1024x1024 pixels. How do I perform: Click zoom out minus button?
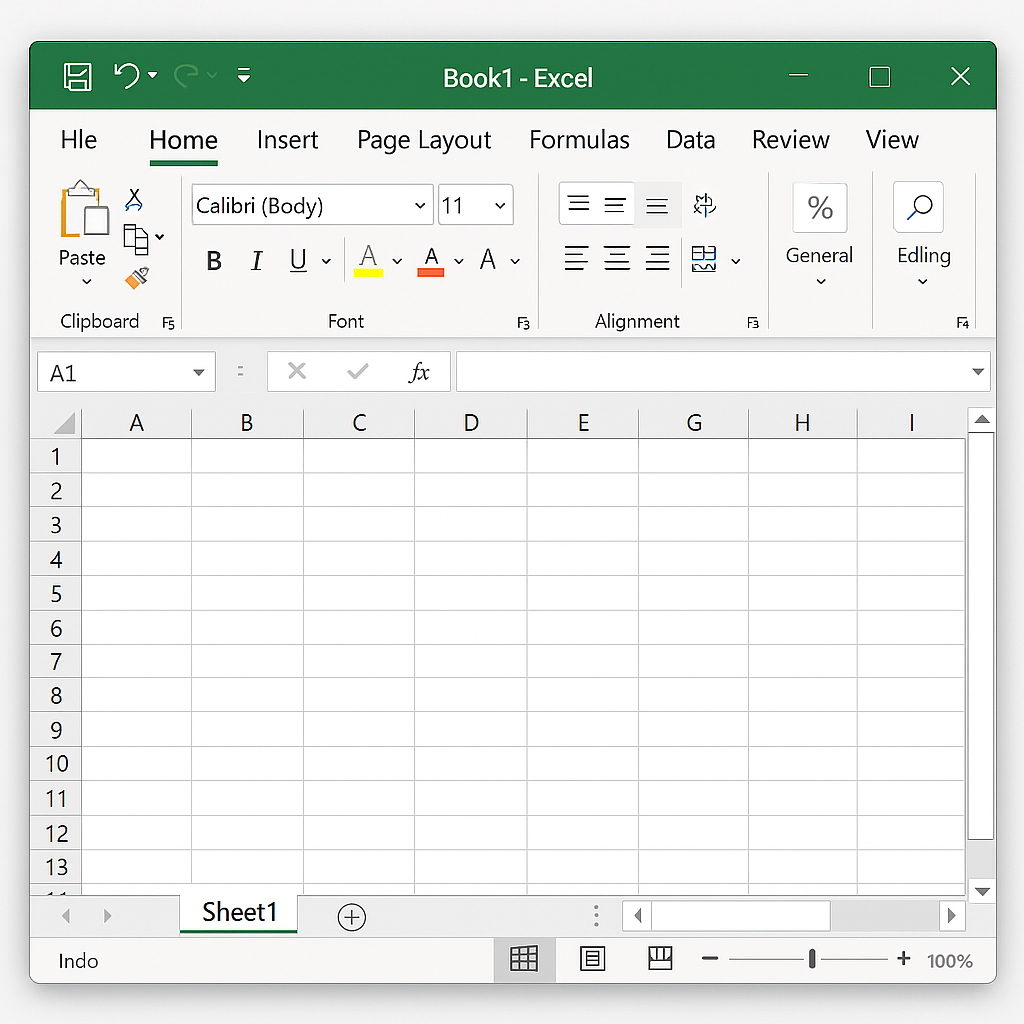point(710,959)
